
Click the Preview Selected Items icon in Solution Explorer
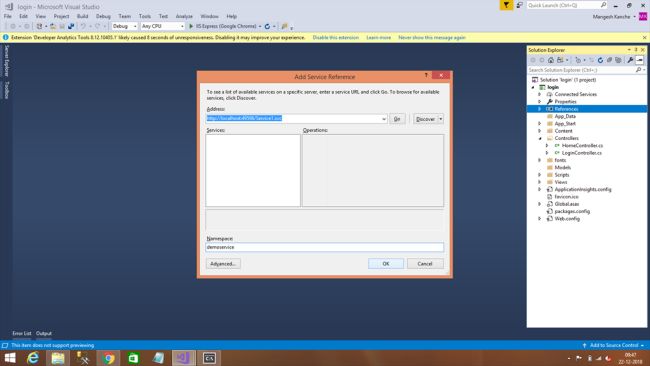point(640,60)
